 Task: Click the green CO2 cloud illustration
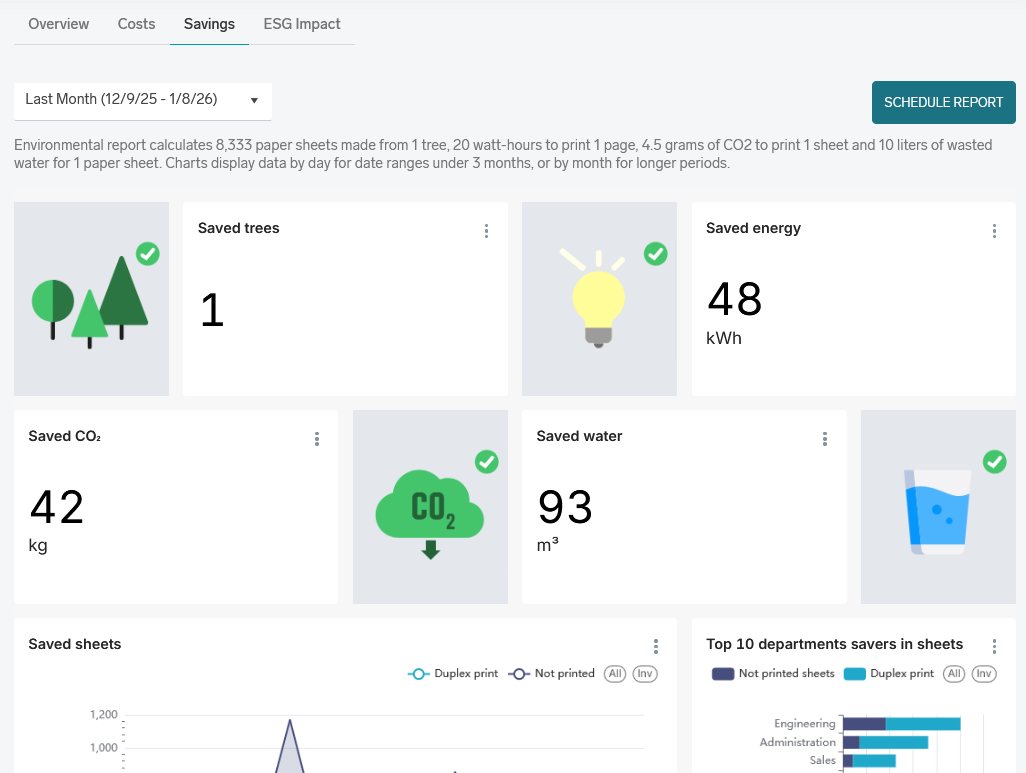(430, 508)
